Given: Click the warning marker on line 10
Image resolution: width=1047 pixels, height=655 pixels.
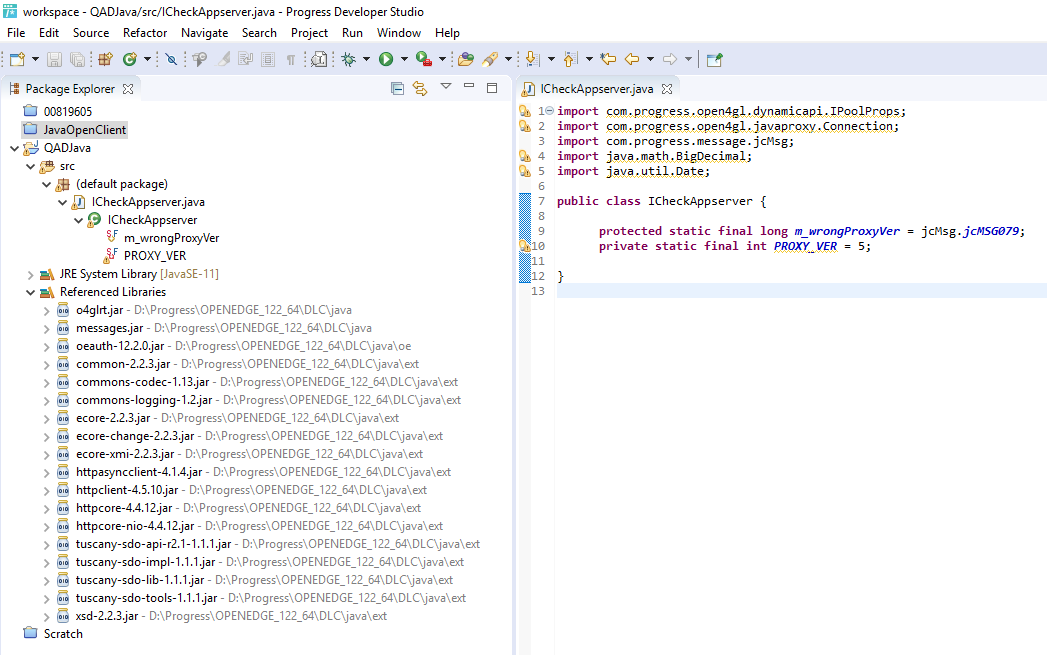Looking at the screenshot, I should (525, 246).
